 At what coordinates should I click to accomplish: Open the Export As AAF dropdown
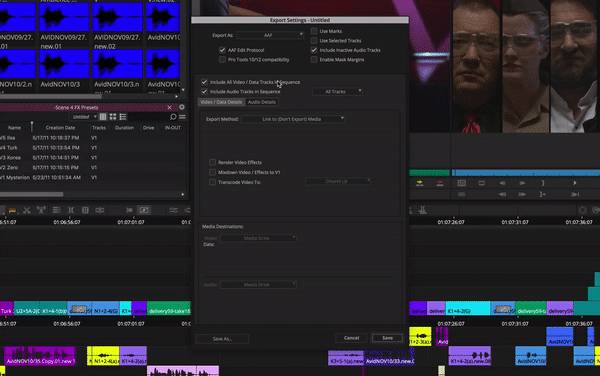point(270,35)
